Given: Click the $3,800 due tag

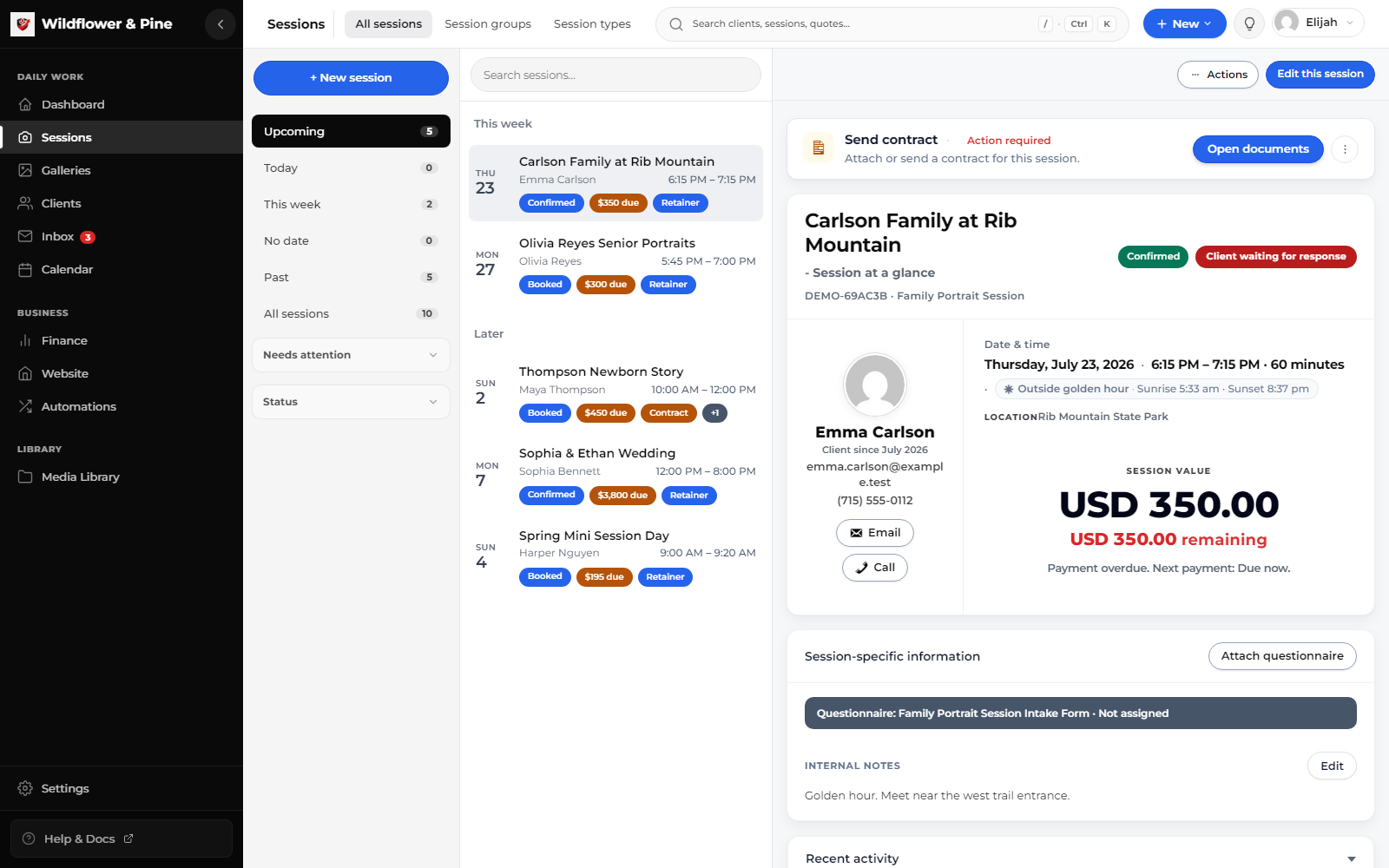Looking at the screenshot, I should (x=622, y=496).
